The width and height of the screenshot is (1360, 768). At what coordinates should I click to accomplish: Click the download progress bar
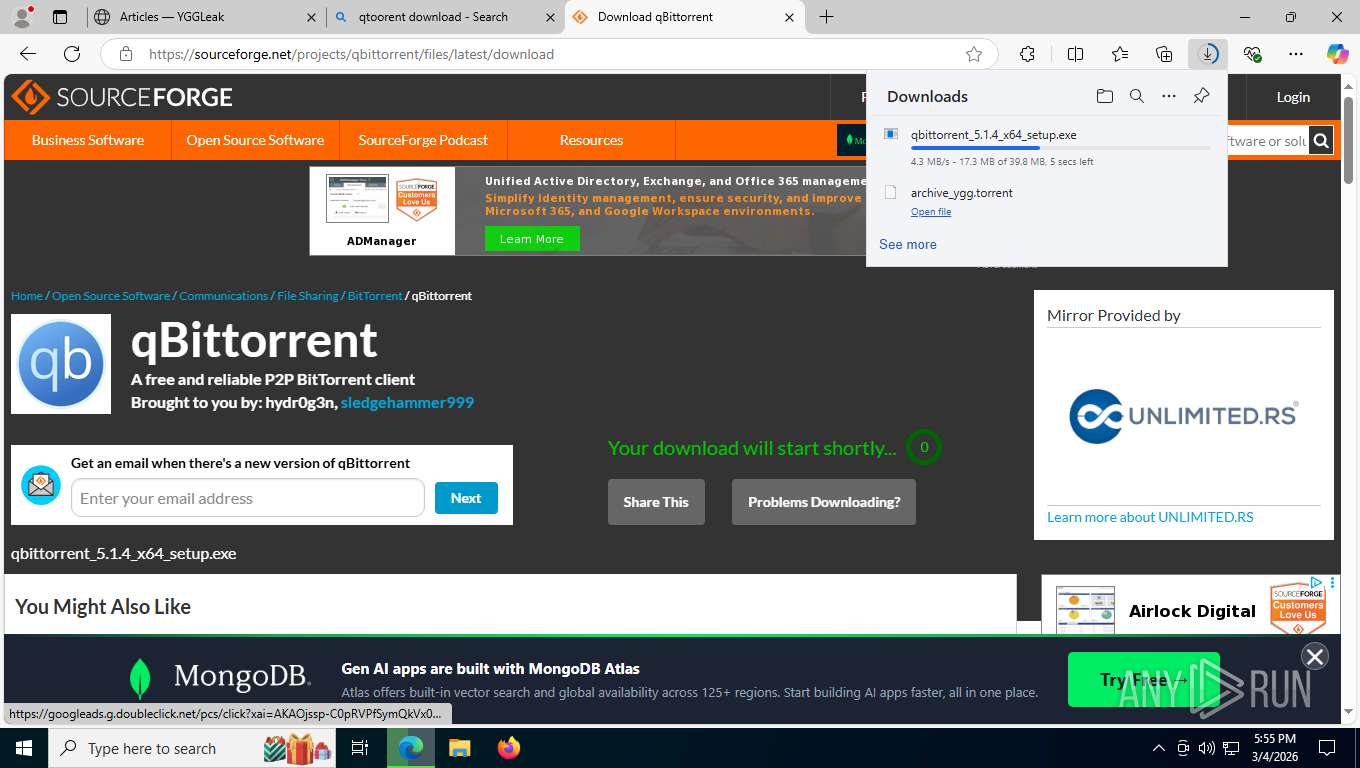[1060, 148]
